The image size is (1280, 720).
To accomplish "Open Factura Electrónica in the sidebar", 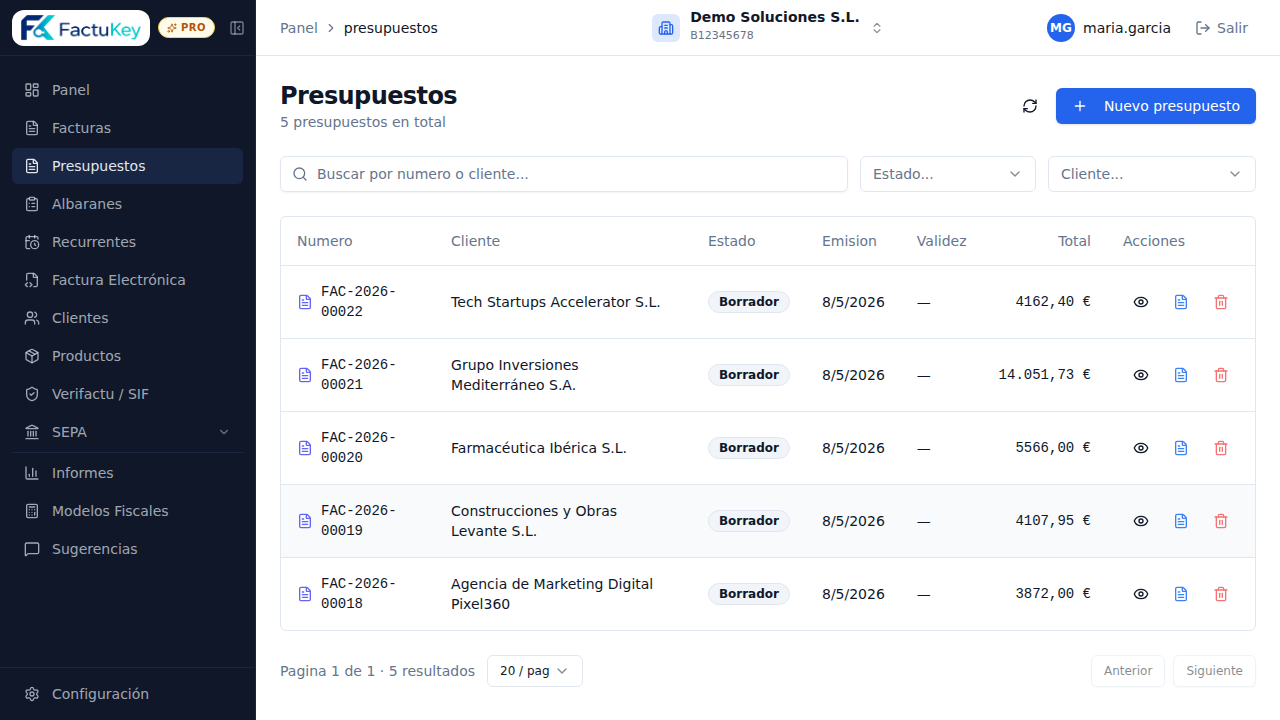I will pyautogui.click(x=127, y=280).
